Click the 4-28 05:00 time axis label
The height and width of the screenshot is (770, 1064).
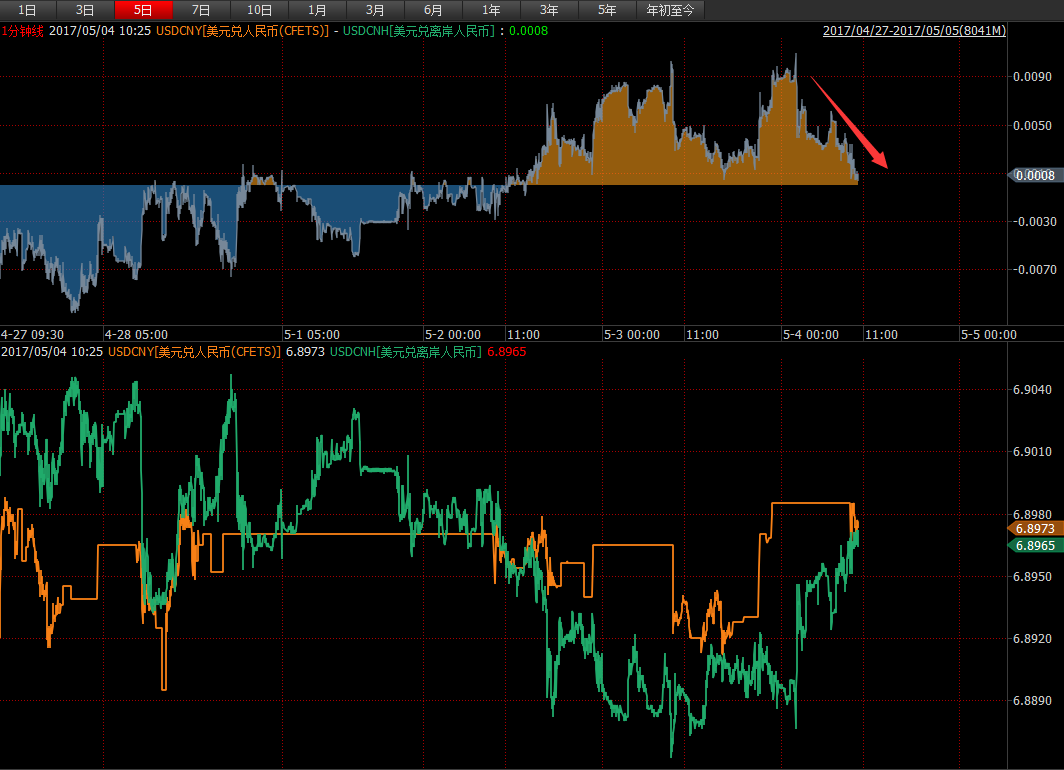pos(136,334)
